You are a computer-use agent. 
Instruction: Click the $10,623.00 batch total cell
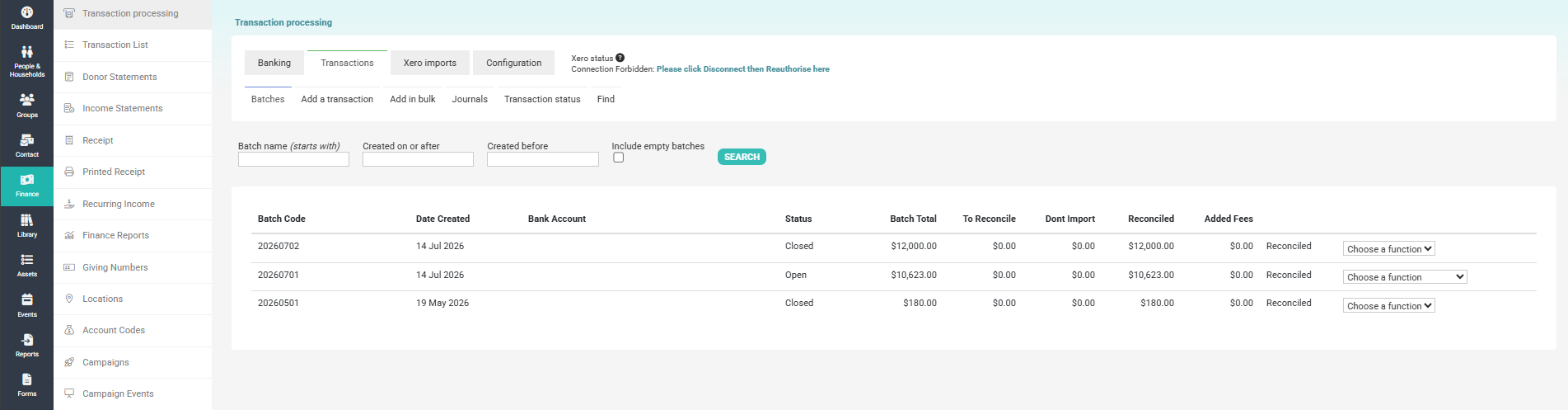coord(914,275)
